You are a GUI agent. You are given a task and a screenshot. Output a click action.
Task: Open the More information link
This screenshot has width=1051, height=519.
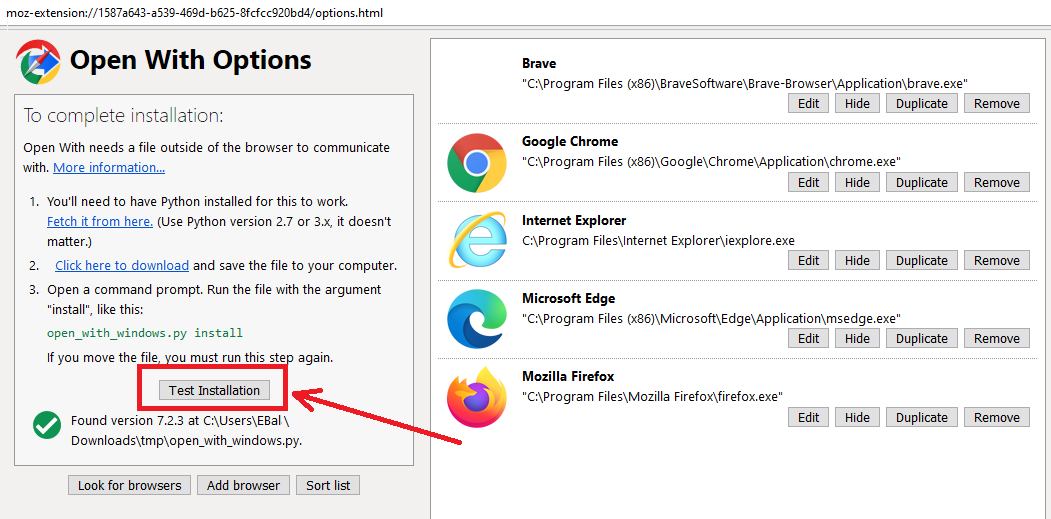109,168
